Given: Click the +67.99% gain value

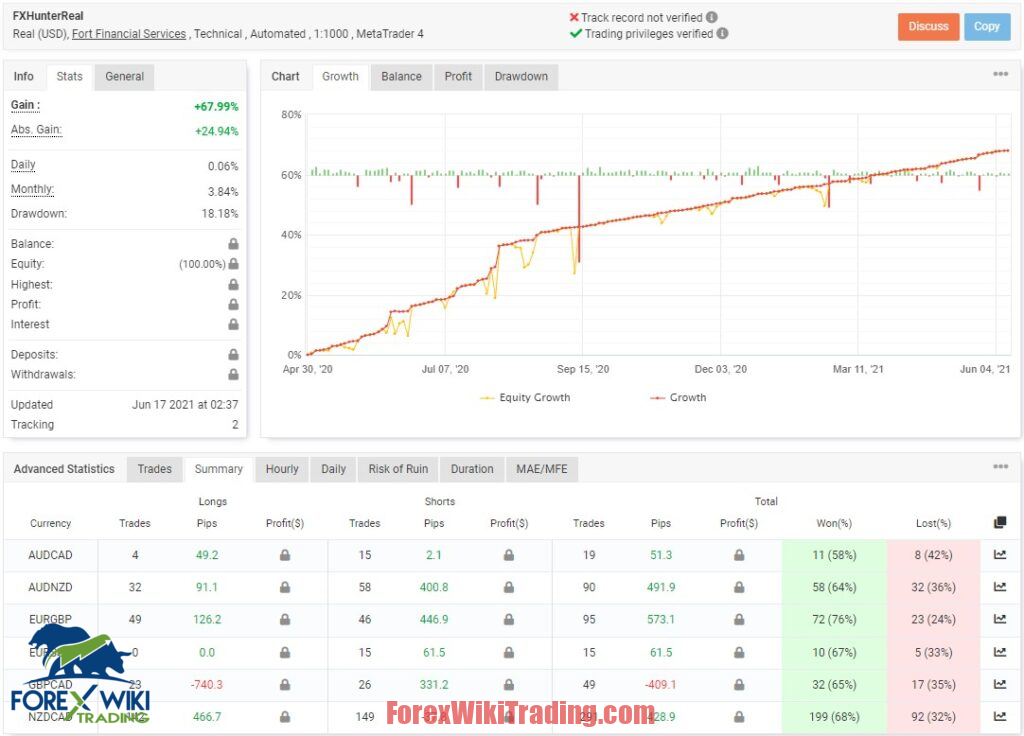Looking at the screenshot, I should [x=216, y=106].
